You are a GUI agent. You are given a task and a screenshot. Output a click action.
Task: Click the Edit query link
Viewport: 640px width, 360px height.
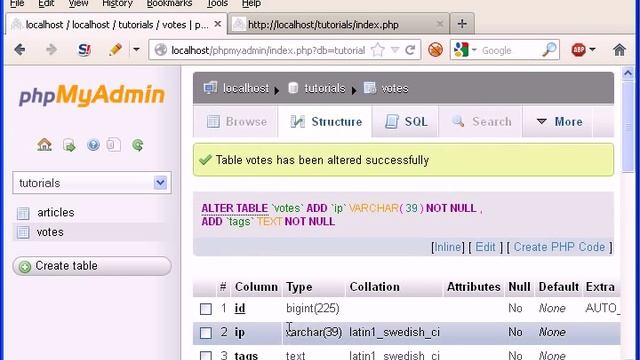(x=485, y=247)
